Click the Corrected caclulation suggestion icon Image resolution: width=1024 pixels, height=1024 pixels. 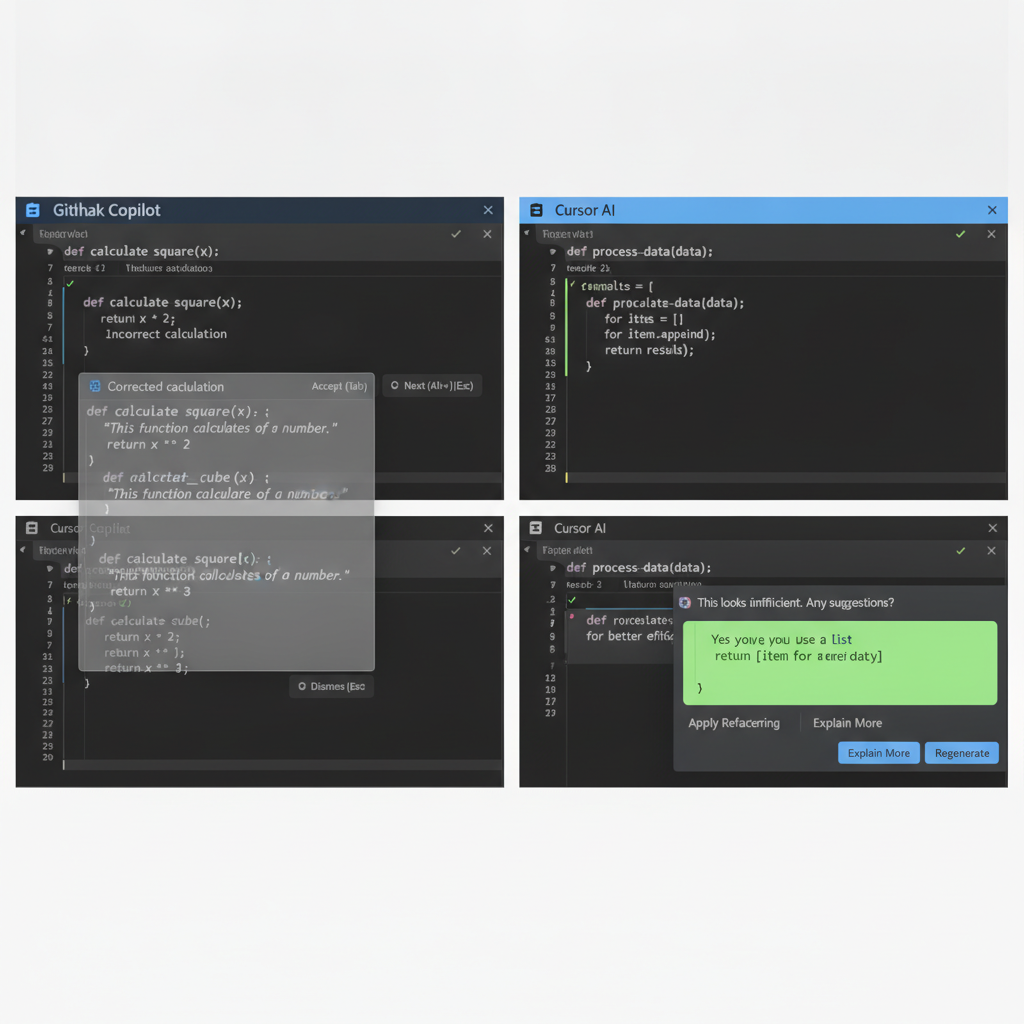(95, 386)
